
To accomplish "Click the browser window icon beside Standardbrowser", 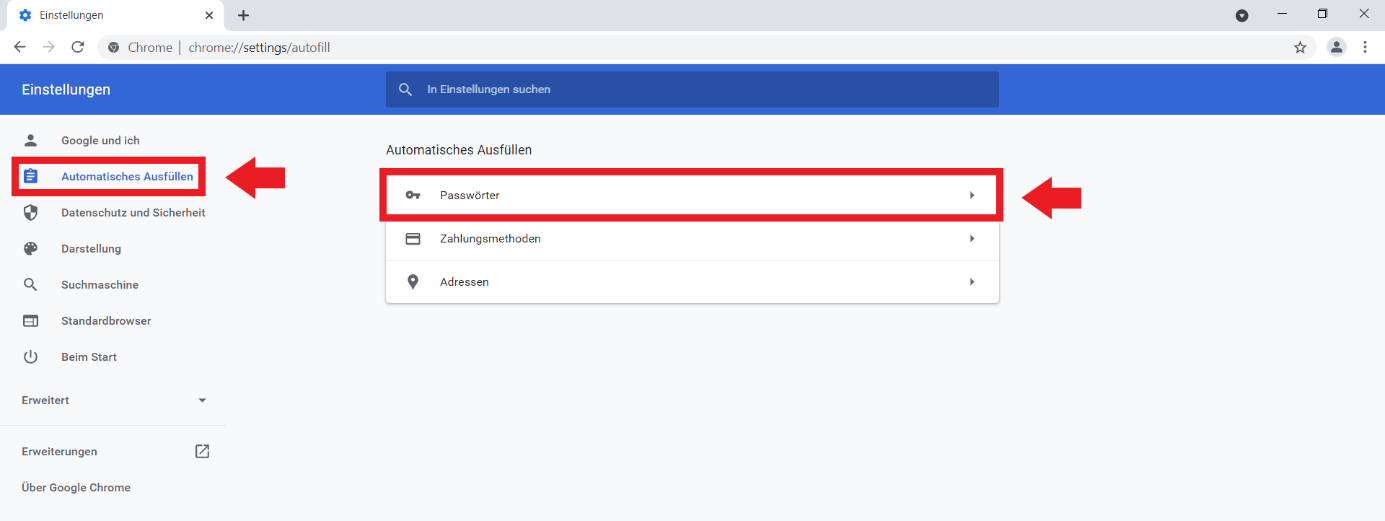I will click(30, 321).
